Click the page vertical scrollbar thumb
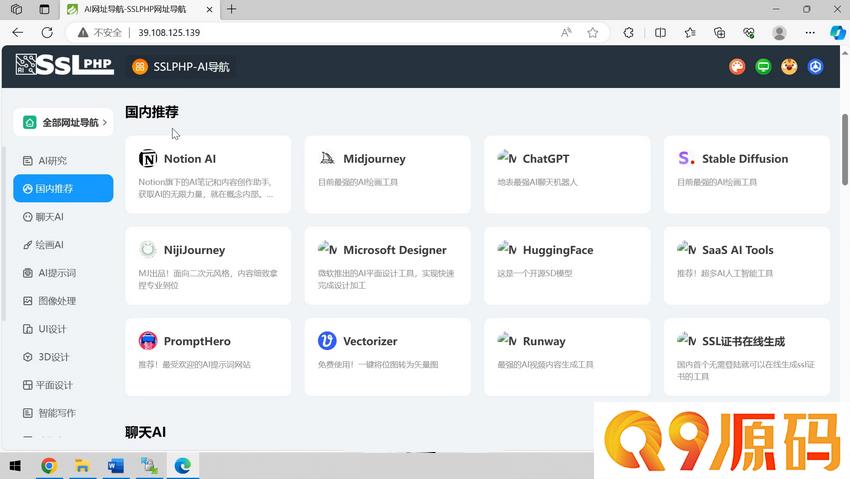 845,150
